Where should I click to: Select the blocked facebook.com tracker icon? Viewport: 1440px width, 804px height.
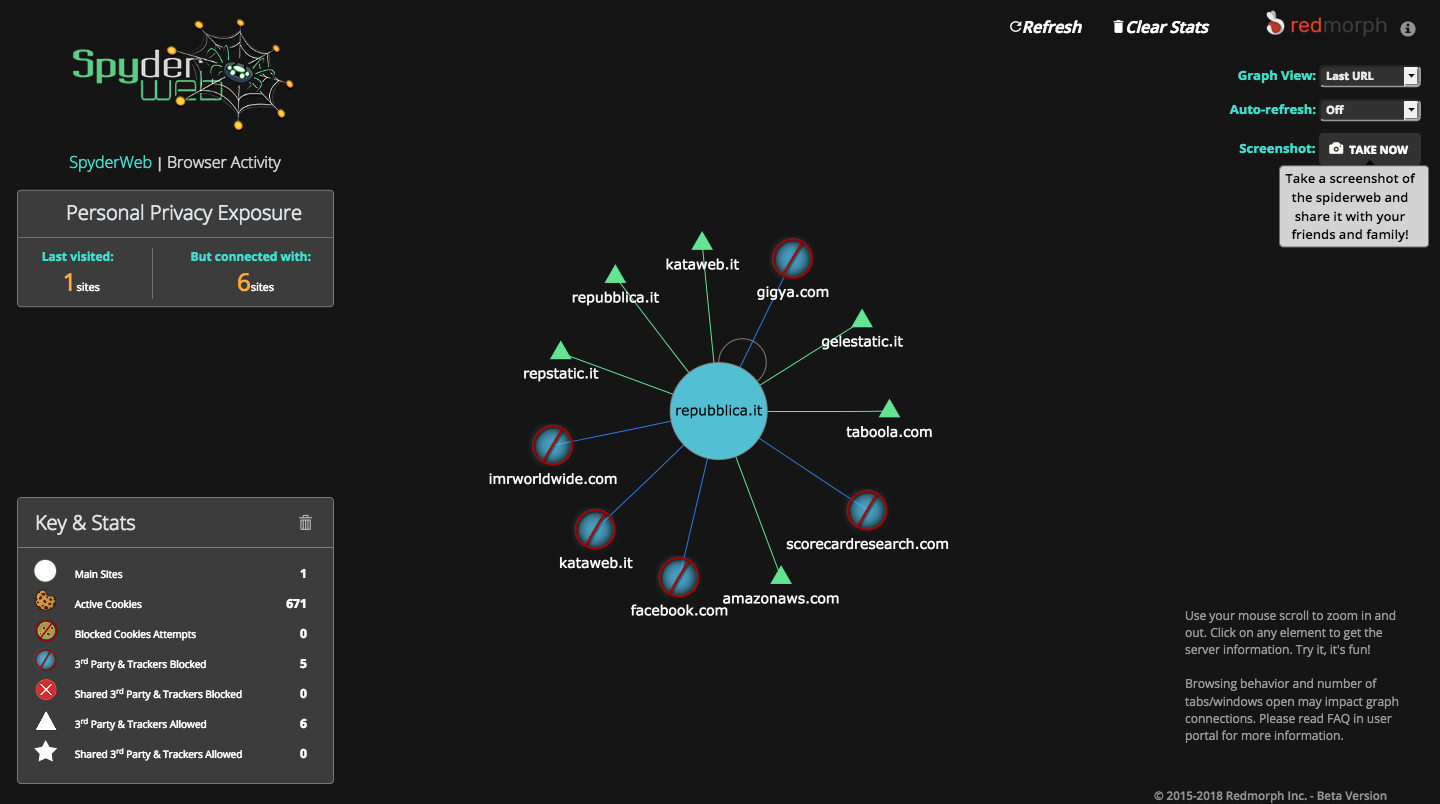click(678, 577)
